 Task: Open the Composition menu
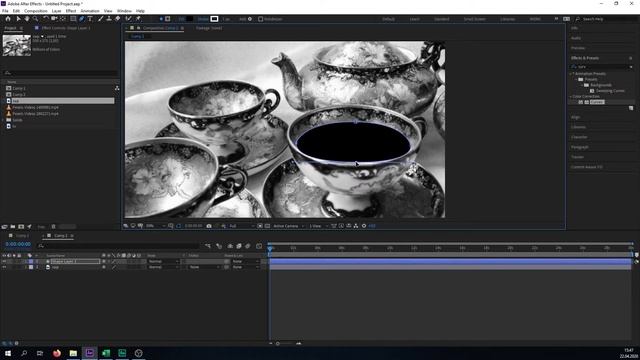click(36, 11)
